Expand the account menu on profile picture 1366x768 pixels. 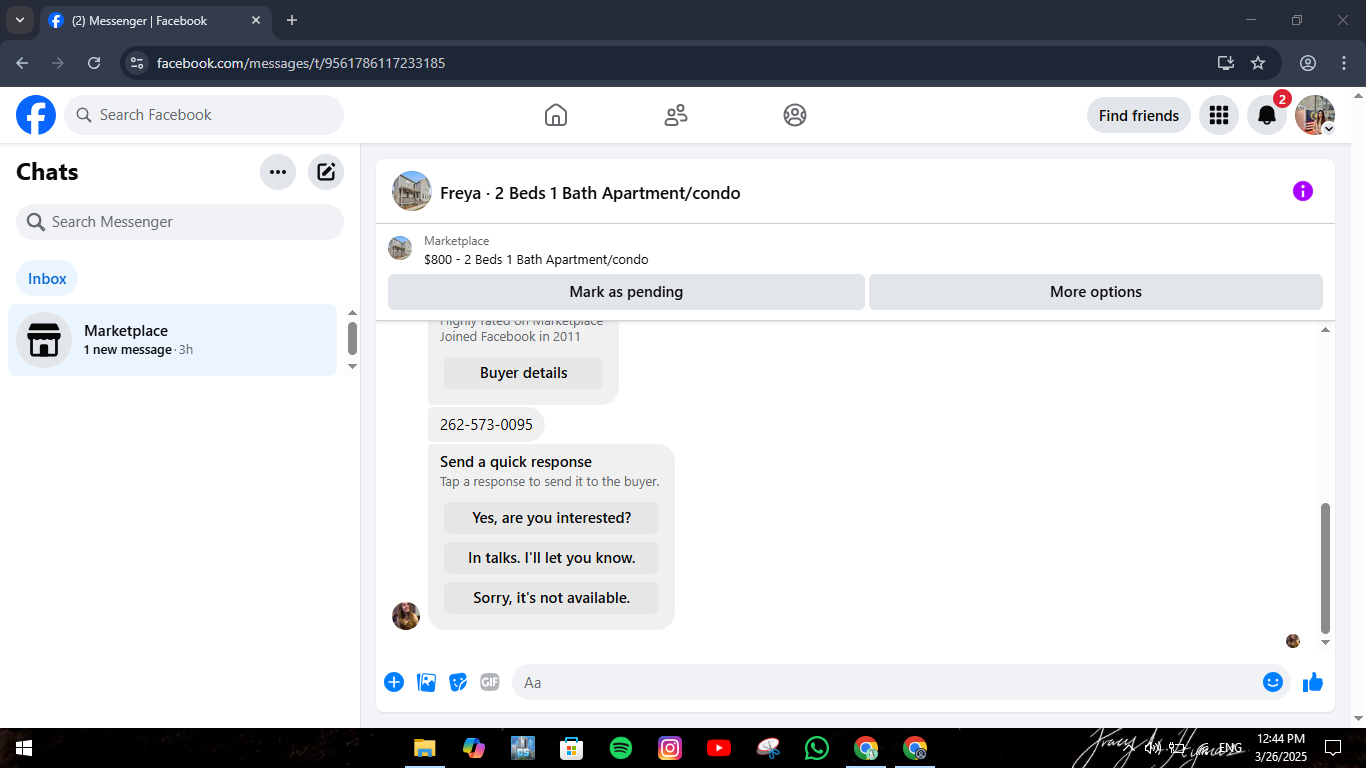point(1328,129)
